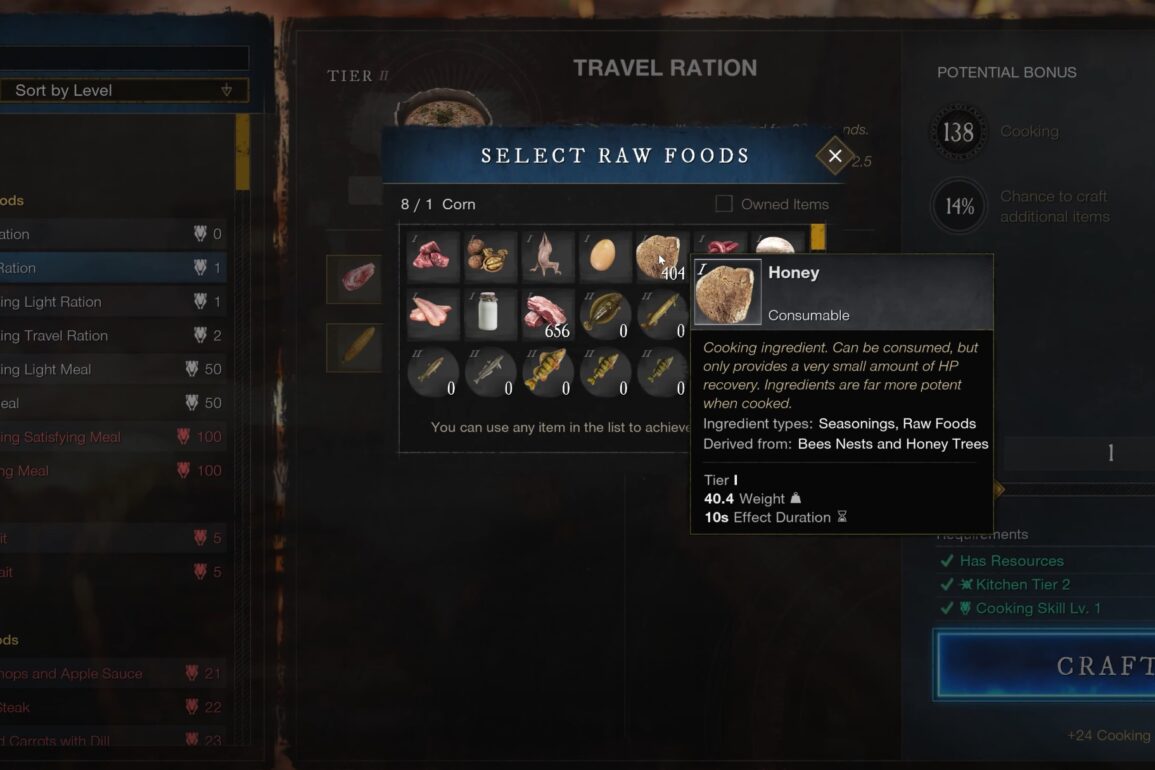Click the raw foods list scrollbar handle
Image resolution: width=1155 pixels, height=770 pixels.
tap(818, 237)
